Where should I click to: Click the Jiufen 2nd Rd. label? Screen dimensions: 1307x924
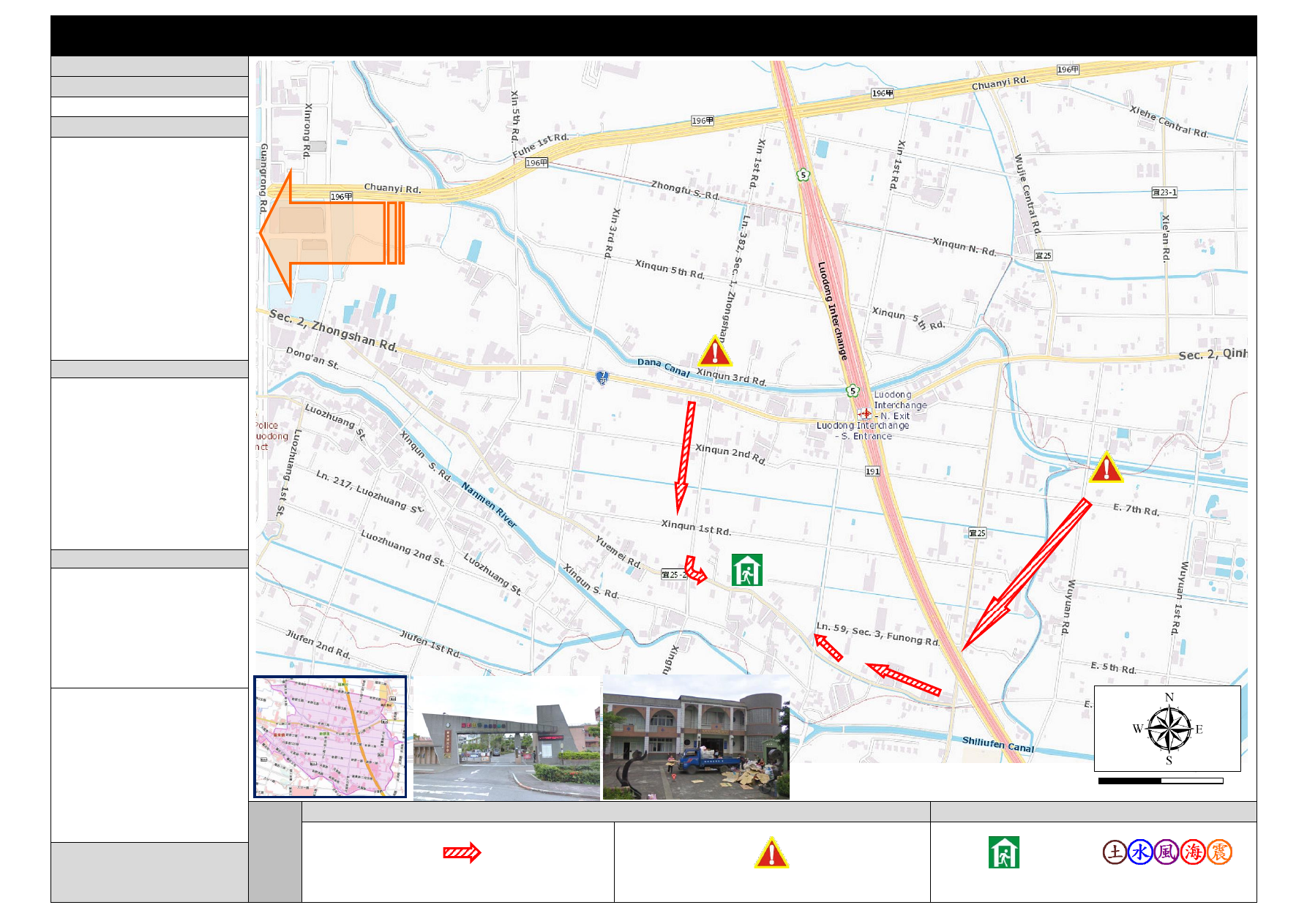pyautogui.click(x=318, y=644)
